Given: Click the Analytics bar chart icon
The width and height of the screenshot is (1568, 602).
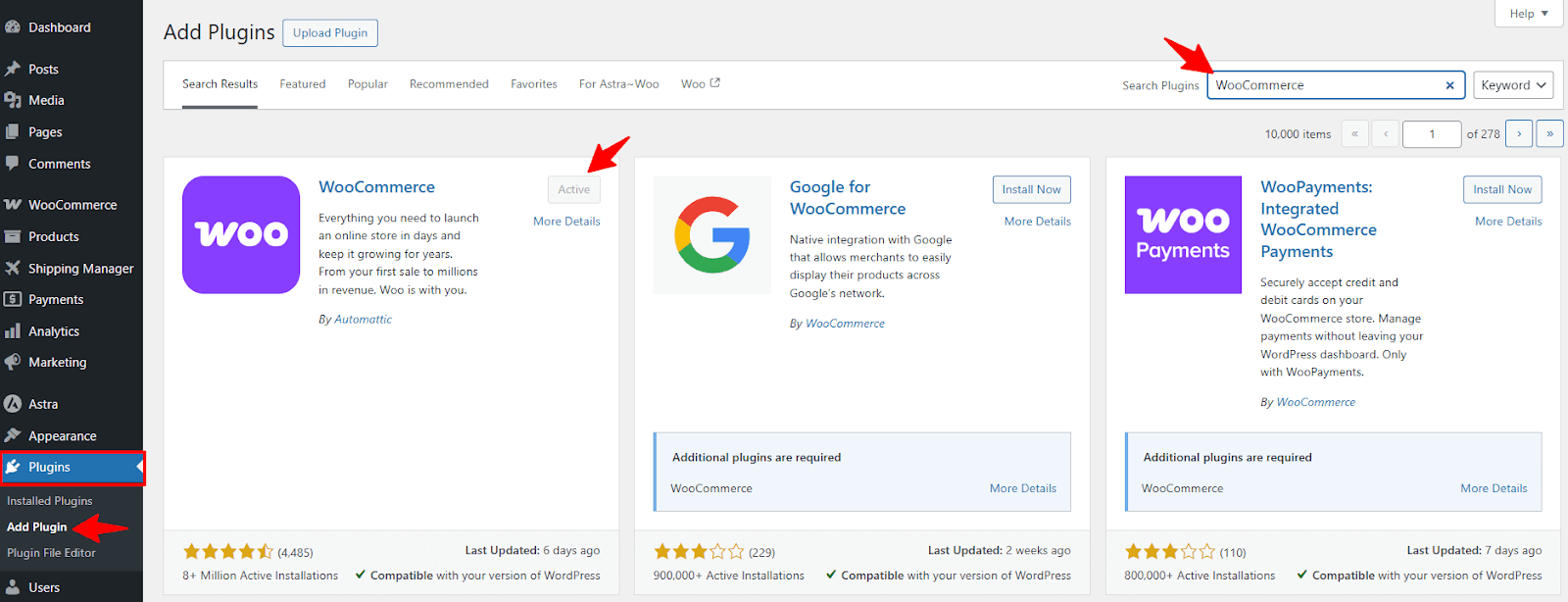Looking at the screenshot, I should (x=13, y=331).
